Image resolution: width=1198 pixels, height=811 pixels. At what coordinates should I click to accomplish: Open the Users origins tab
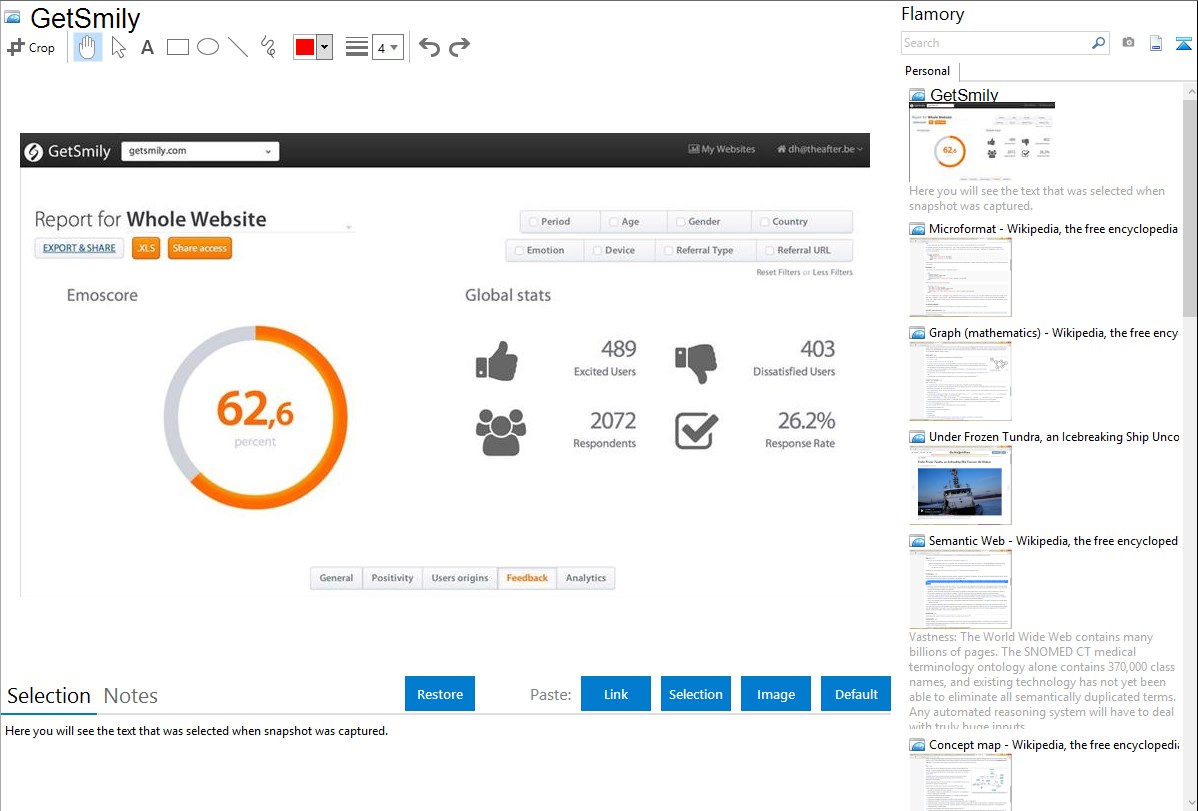(459, 578)
